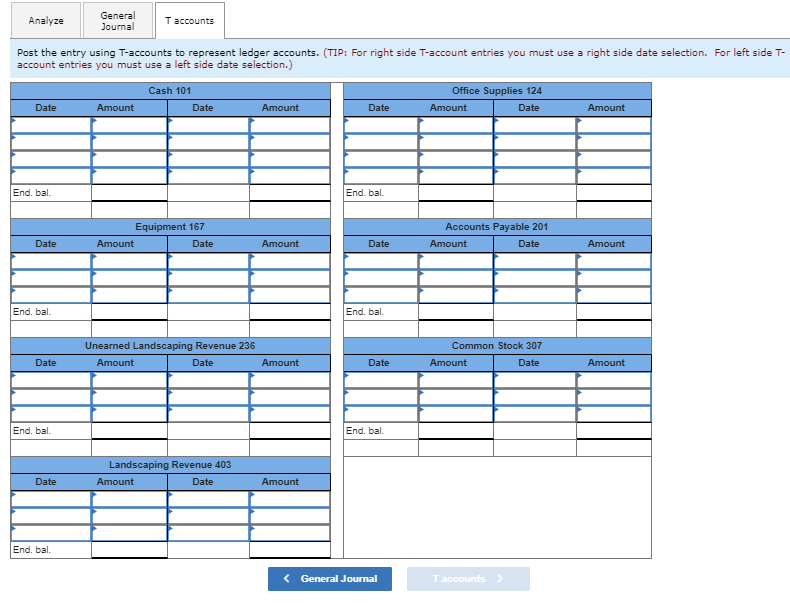
Task: Click fourth-row left date dropdown in Cash 101
Action: (51, 176)
